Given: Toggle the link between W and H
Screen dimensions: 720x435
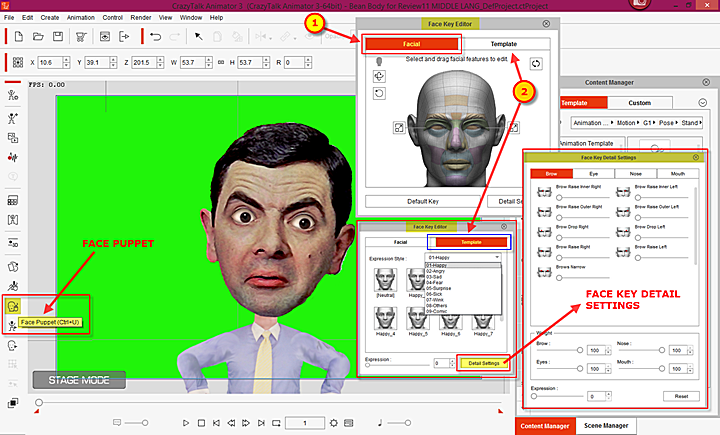Looking at the screenshot, I should 221,62.
